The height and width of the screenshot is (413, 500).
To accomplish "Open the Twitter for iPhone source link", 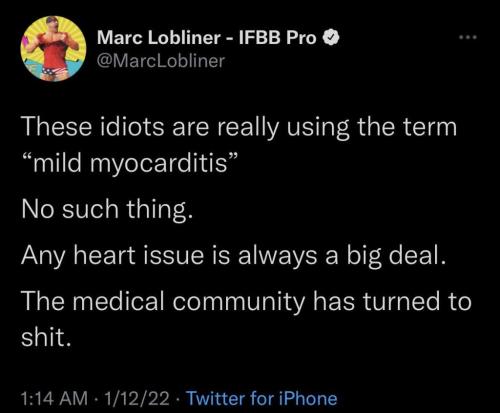I will 261,398.
